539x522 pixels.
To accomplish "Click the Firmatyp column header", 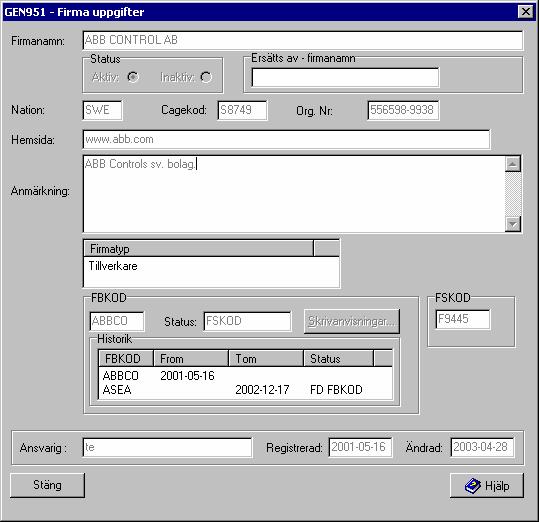I will [199, 248].
